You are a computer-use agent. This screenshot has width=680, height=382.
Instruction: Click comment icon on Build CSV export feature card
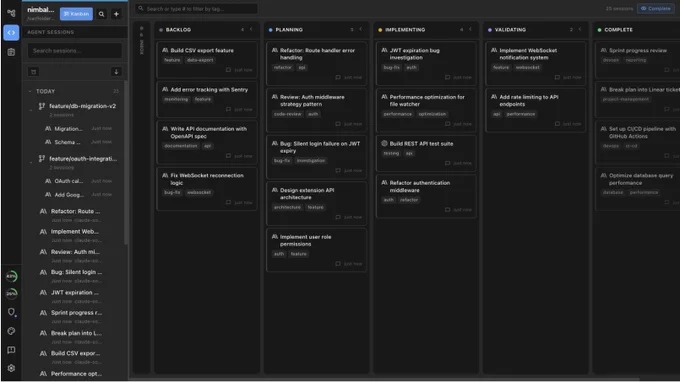(229, 70)
